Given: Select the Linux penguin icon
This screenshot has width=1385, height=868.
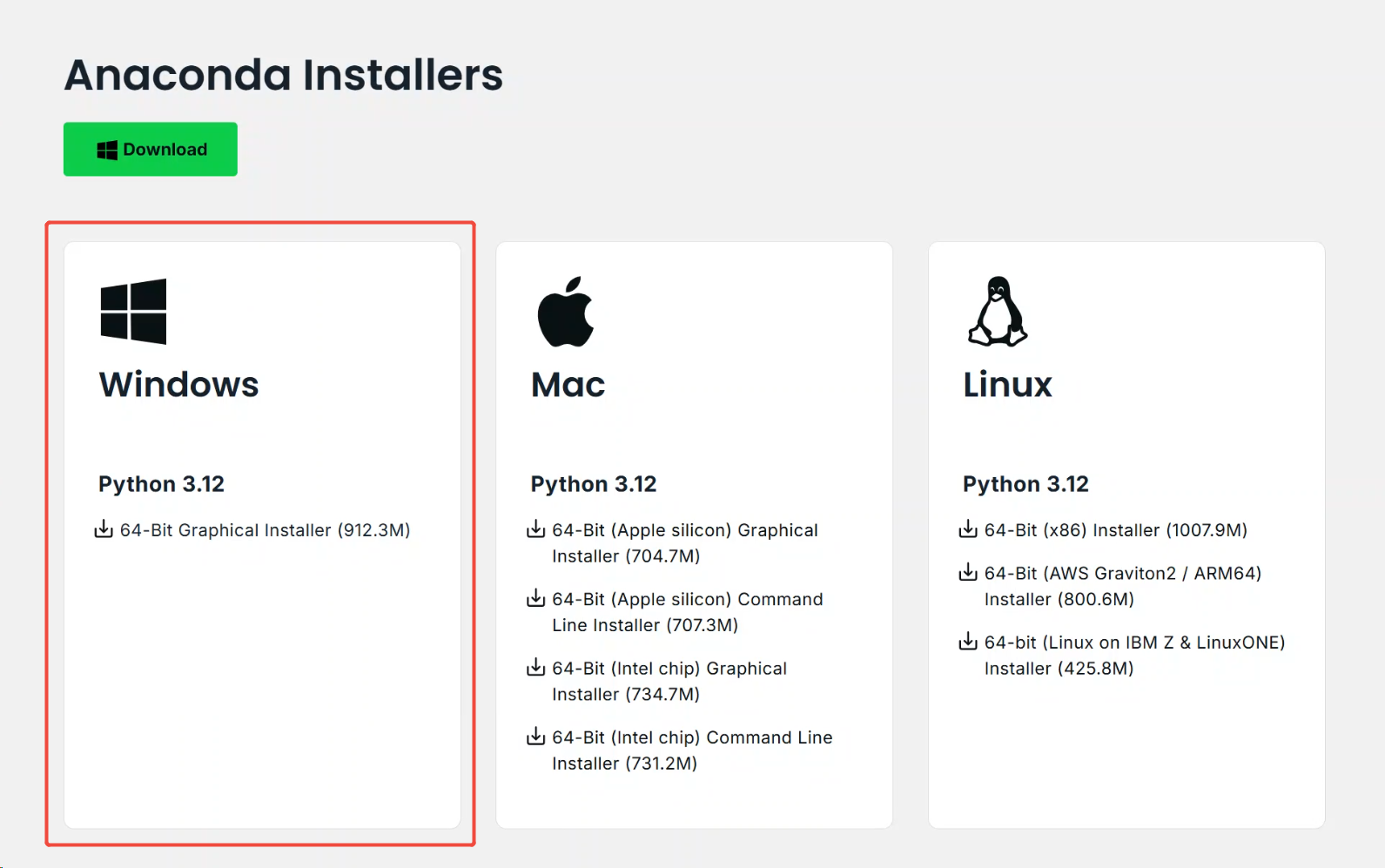Looking at the screenshot, I should [998, 312].
